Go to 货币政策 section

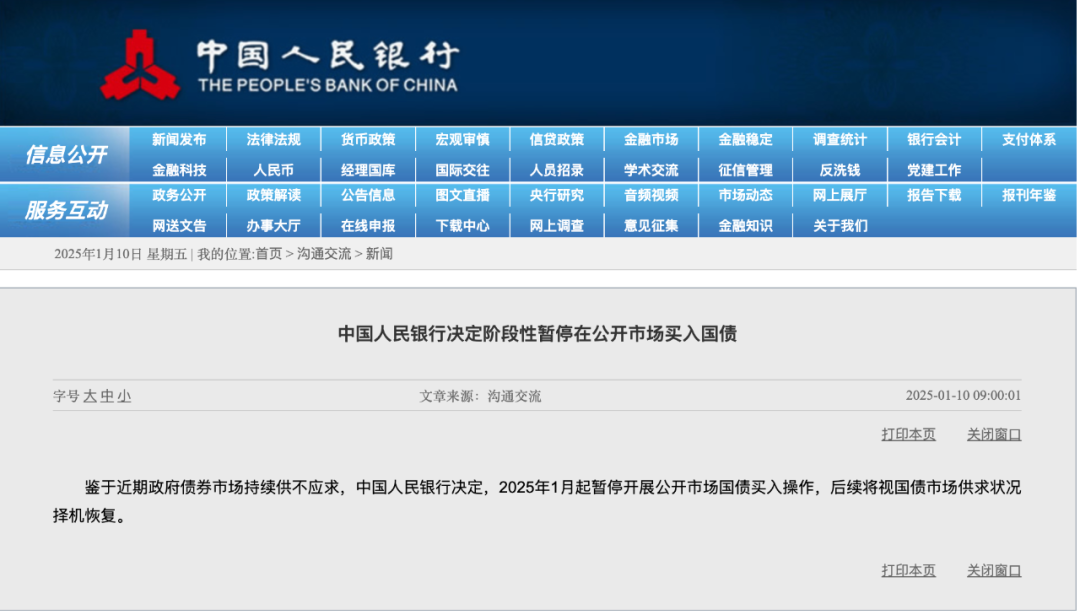click(x=368, y=140)
